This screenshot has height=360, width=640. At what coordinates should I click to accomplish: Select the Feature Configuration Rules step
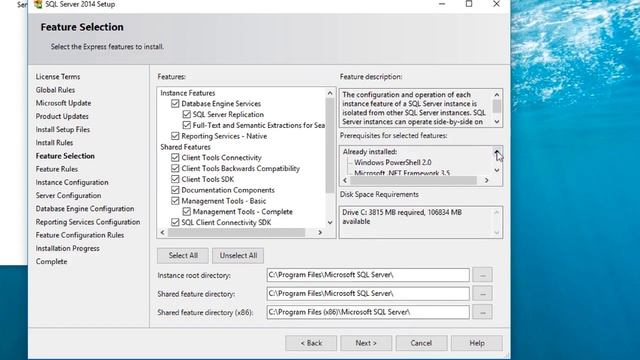(80, 235)
